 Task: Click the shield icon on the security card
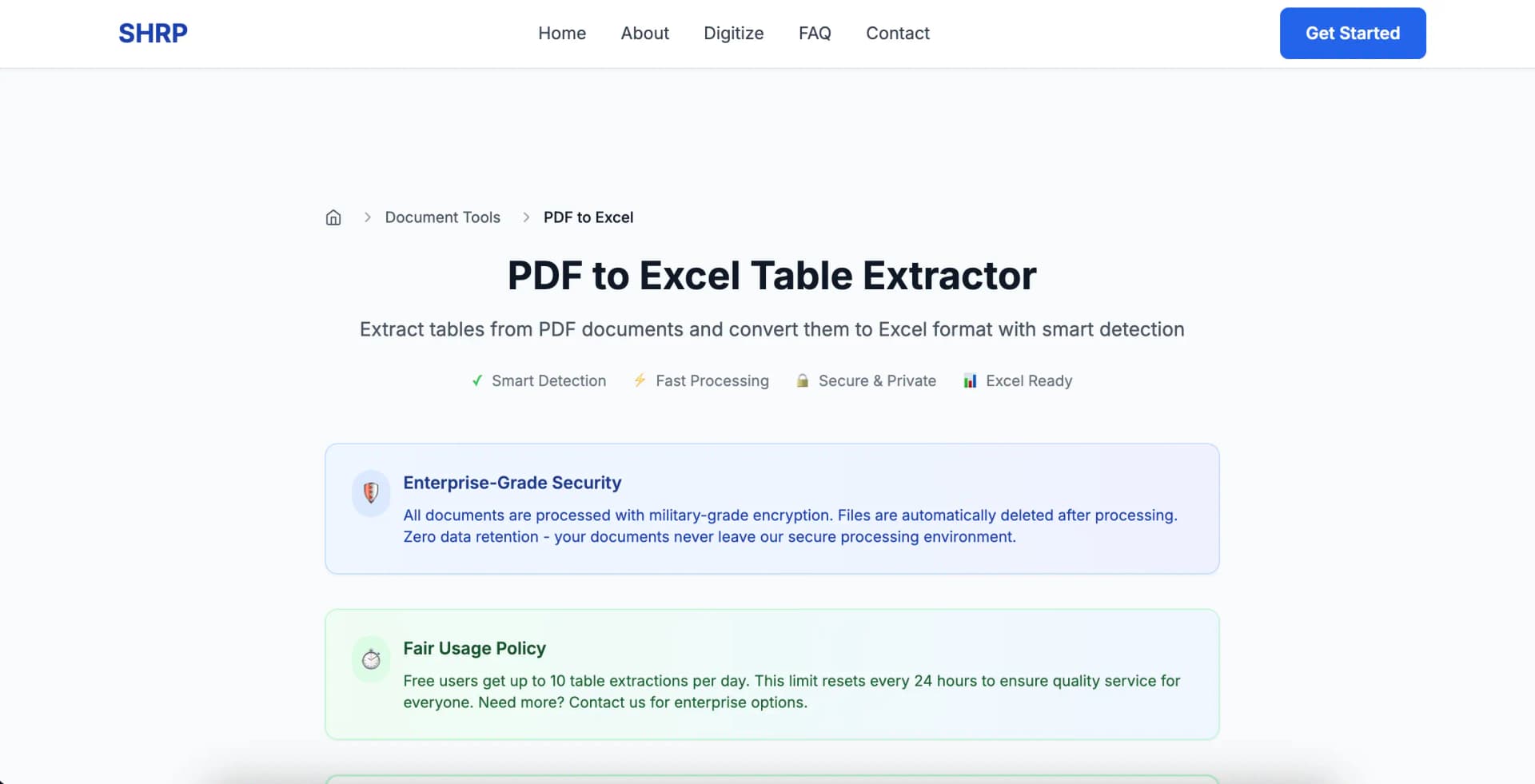tap(370, 493)
